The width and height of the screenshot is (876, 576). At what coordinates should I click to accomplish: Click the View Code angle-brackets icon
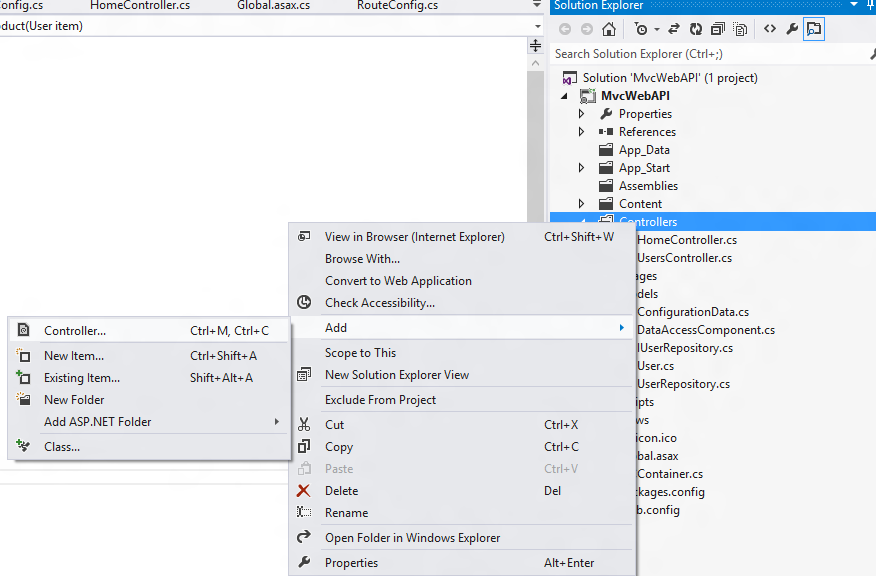tap(770, 29)
